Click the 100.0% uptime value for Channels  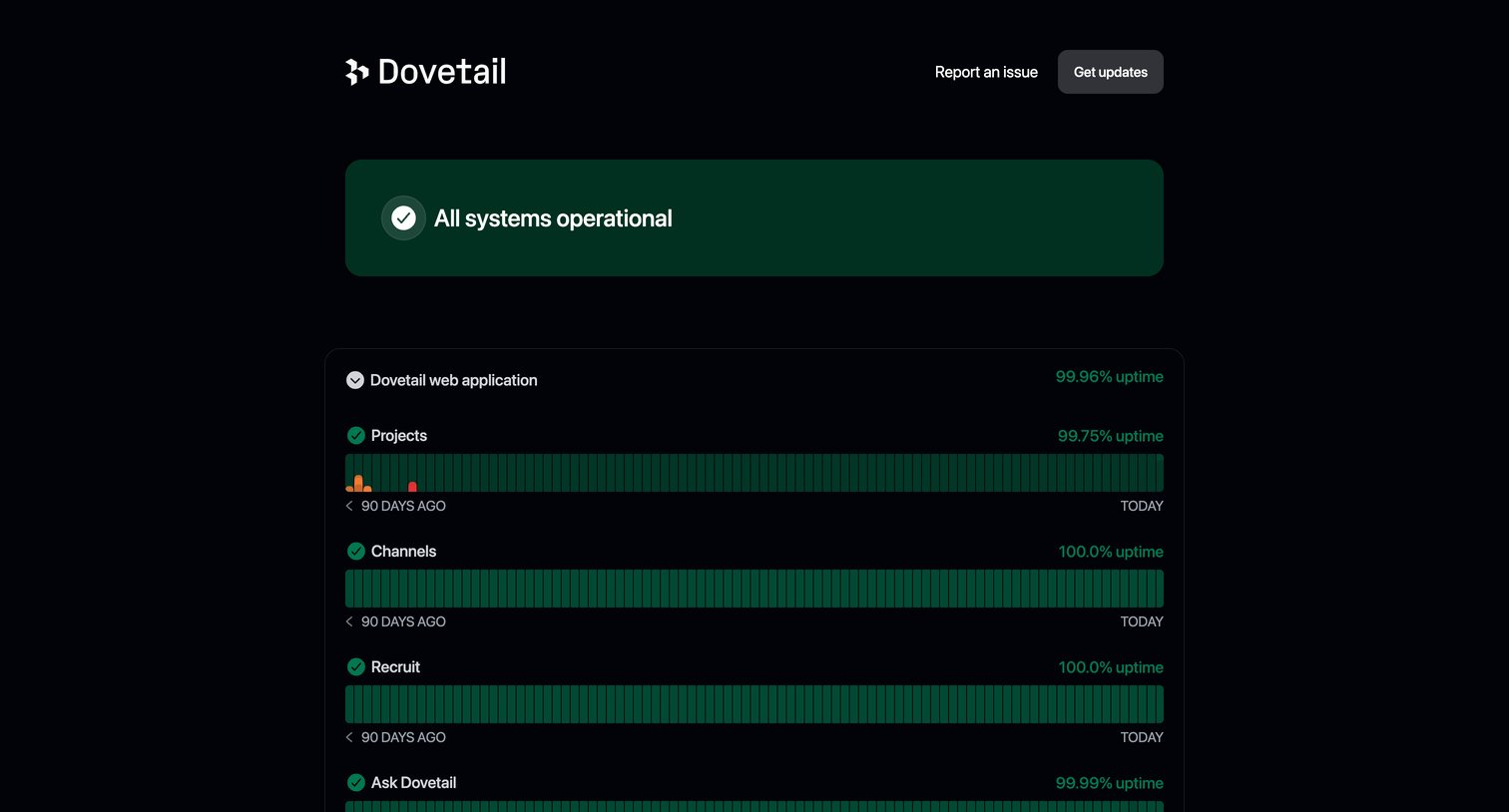(x=1111, y=552)
